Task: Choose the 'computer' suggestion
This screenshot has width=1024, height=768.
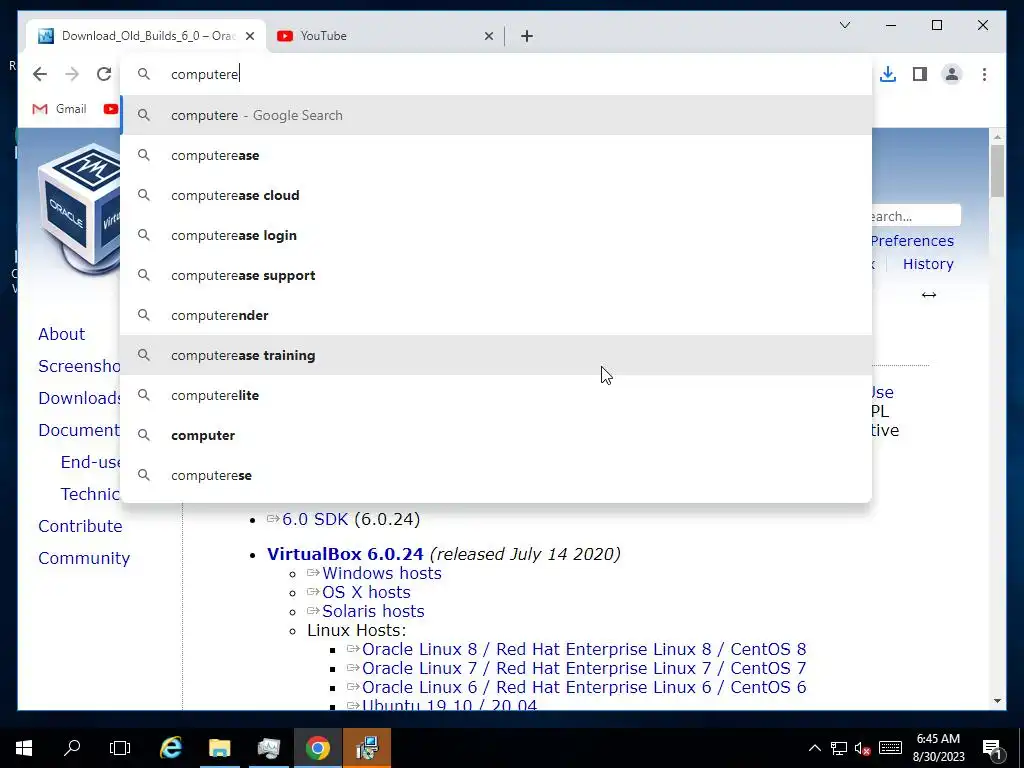Action: point(496,436)
